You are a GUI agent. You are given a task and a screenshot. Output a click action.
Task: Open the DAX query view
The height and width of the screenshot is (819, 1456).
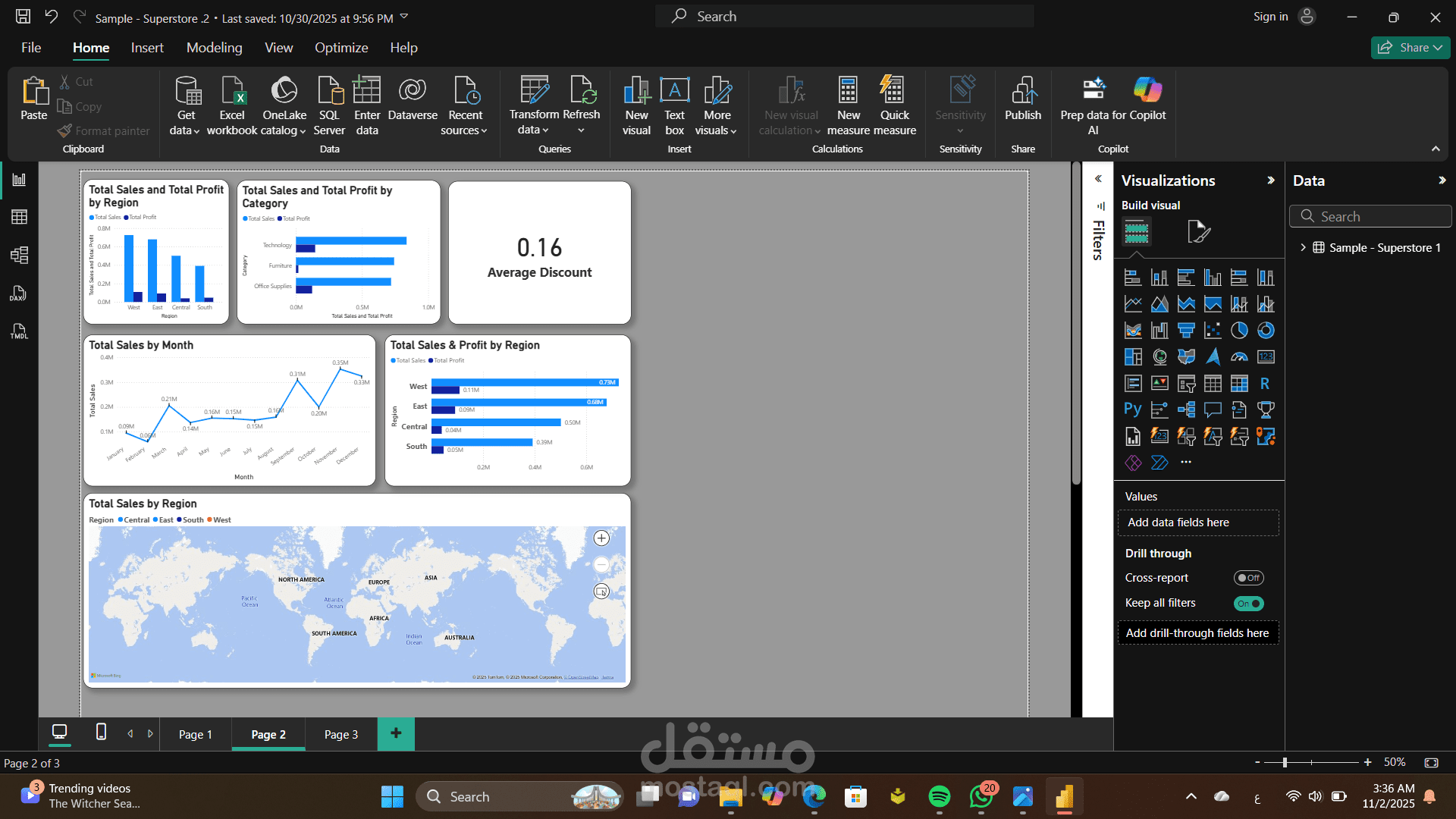[x=19, y=293]
